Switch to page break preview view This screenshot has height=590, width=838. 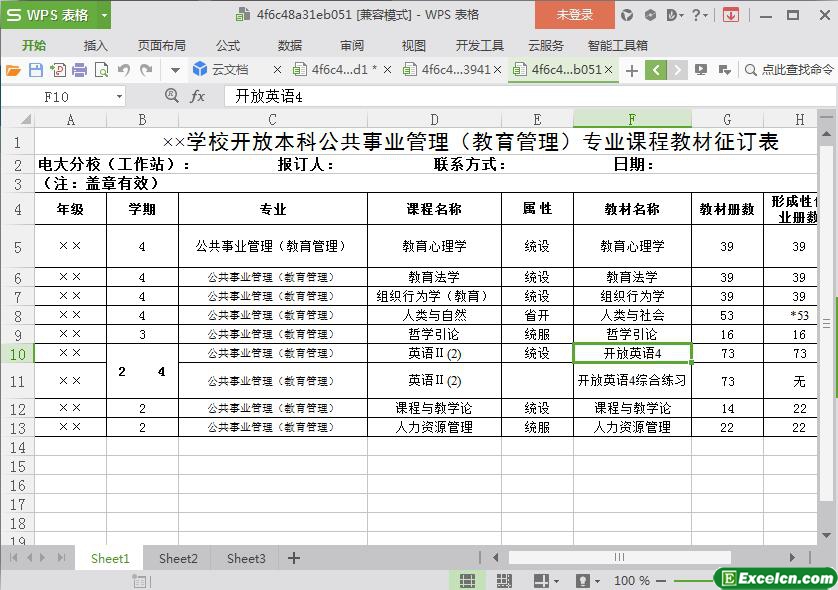click(504, 580)
